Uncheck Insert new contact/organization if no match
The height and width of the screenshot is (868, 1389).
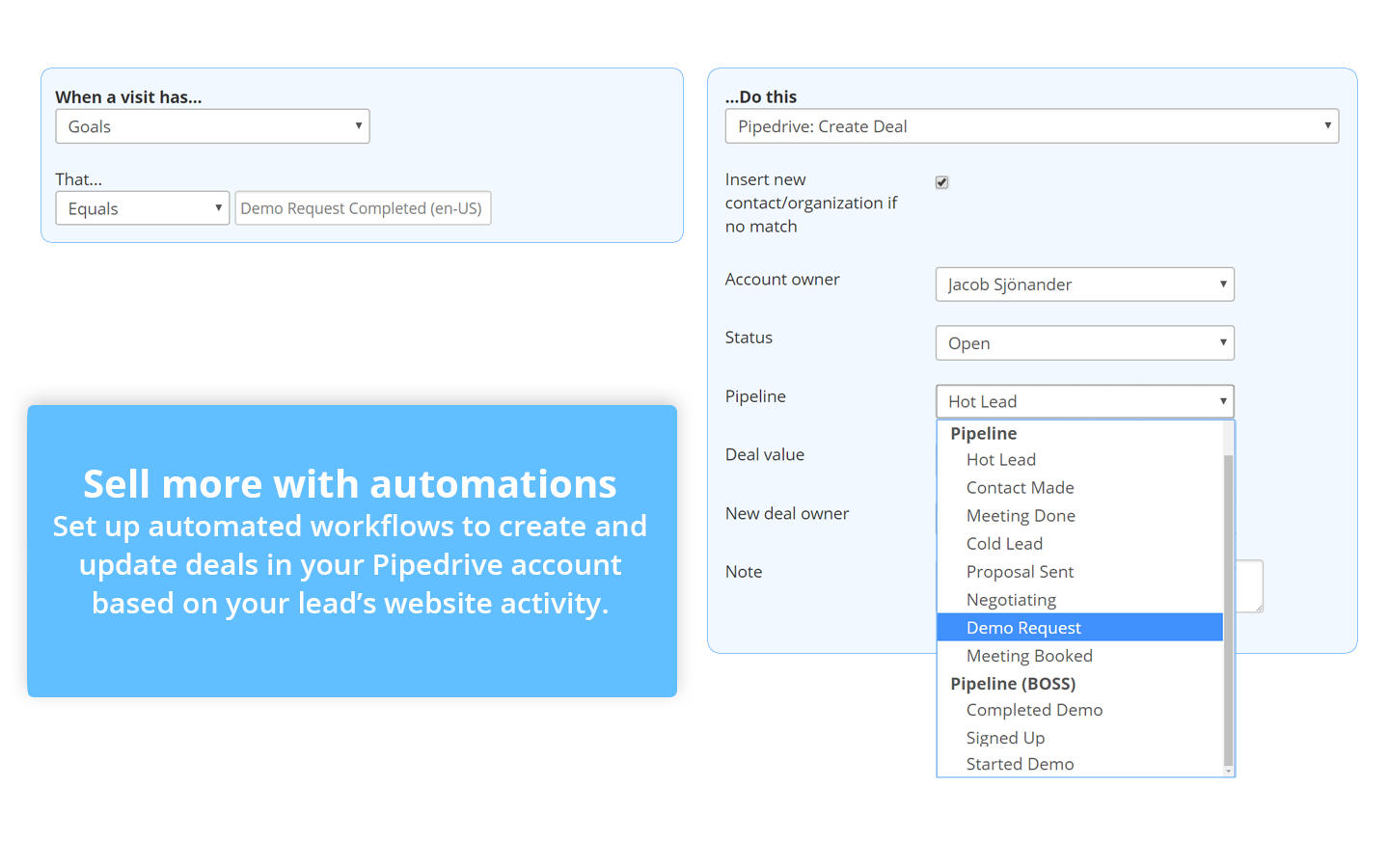click(941, 181)
